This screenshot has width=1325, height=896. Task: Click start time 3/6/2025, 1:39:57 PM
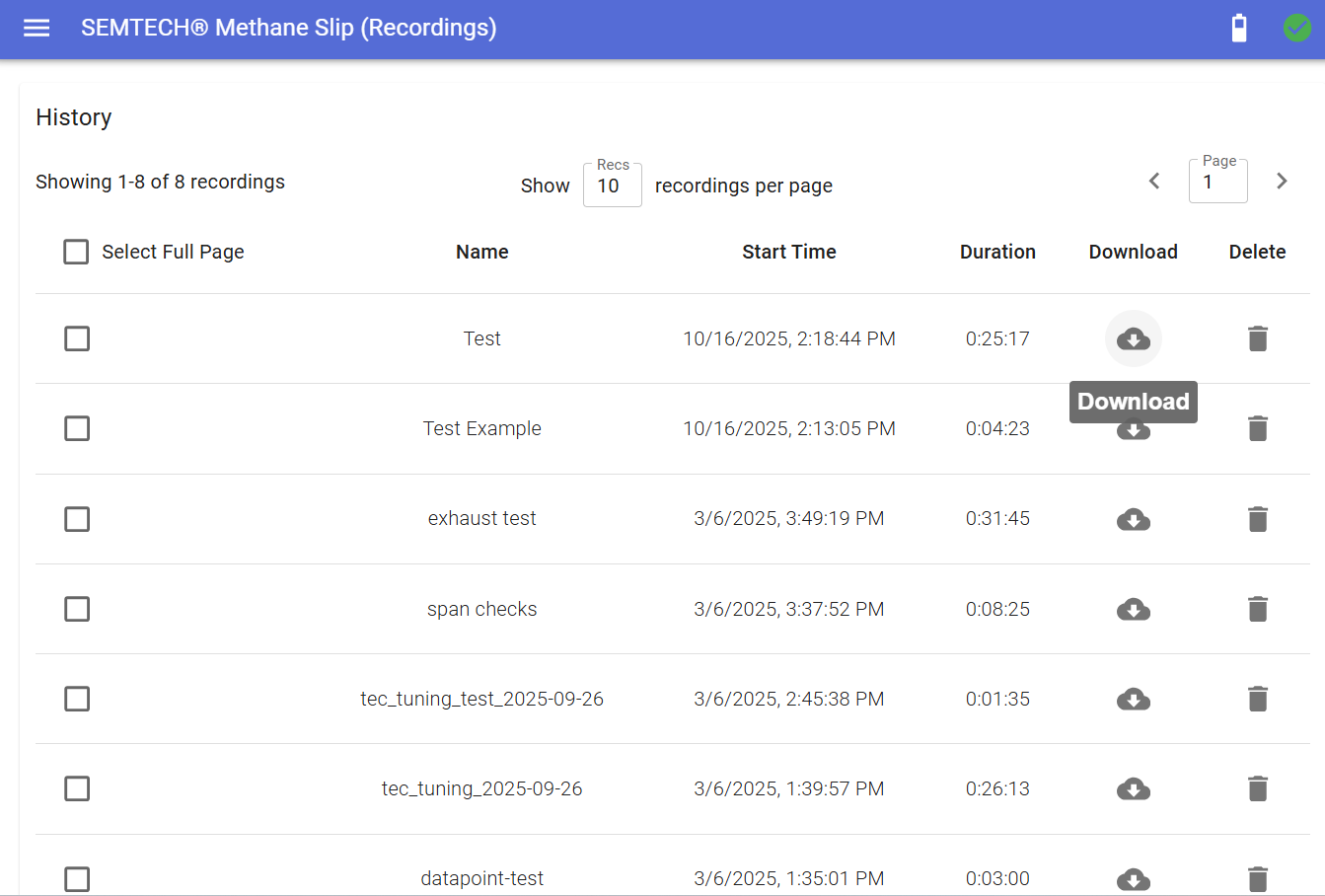pyautogui.click(x=789, y=788)
